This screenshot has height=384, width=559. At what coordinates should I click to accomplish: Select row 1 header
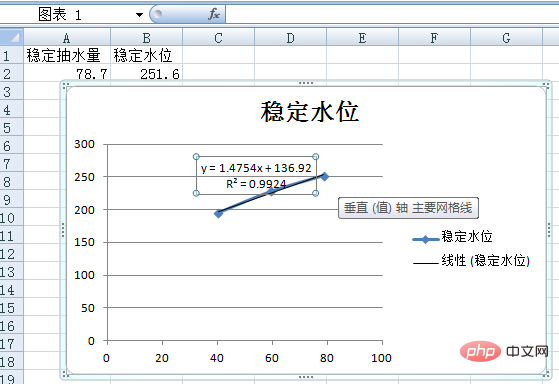(11, 55)
